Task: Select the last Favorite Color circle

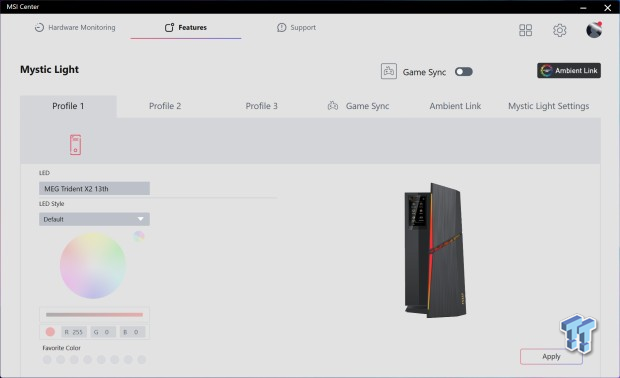Action: coord(142,359)
